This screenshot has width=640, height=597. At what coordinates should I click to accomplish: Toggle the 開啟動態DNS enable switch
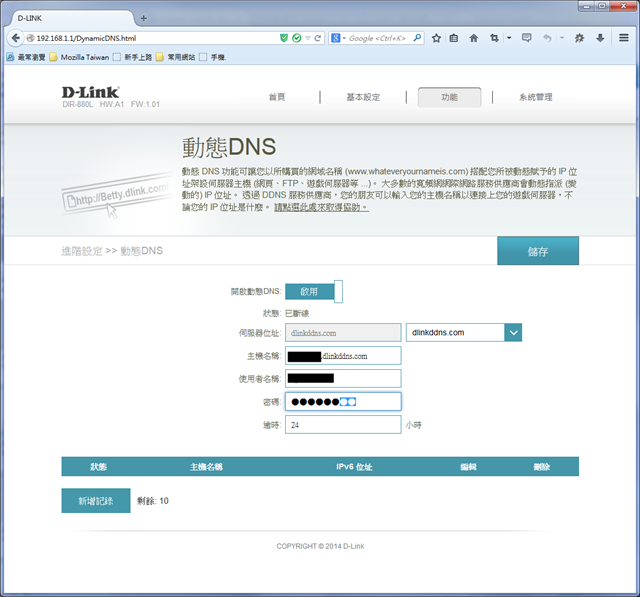[x=313, y=291]
